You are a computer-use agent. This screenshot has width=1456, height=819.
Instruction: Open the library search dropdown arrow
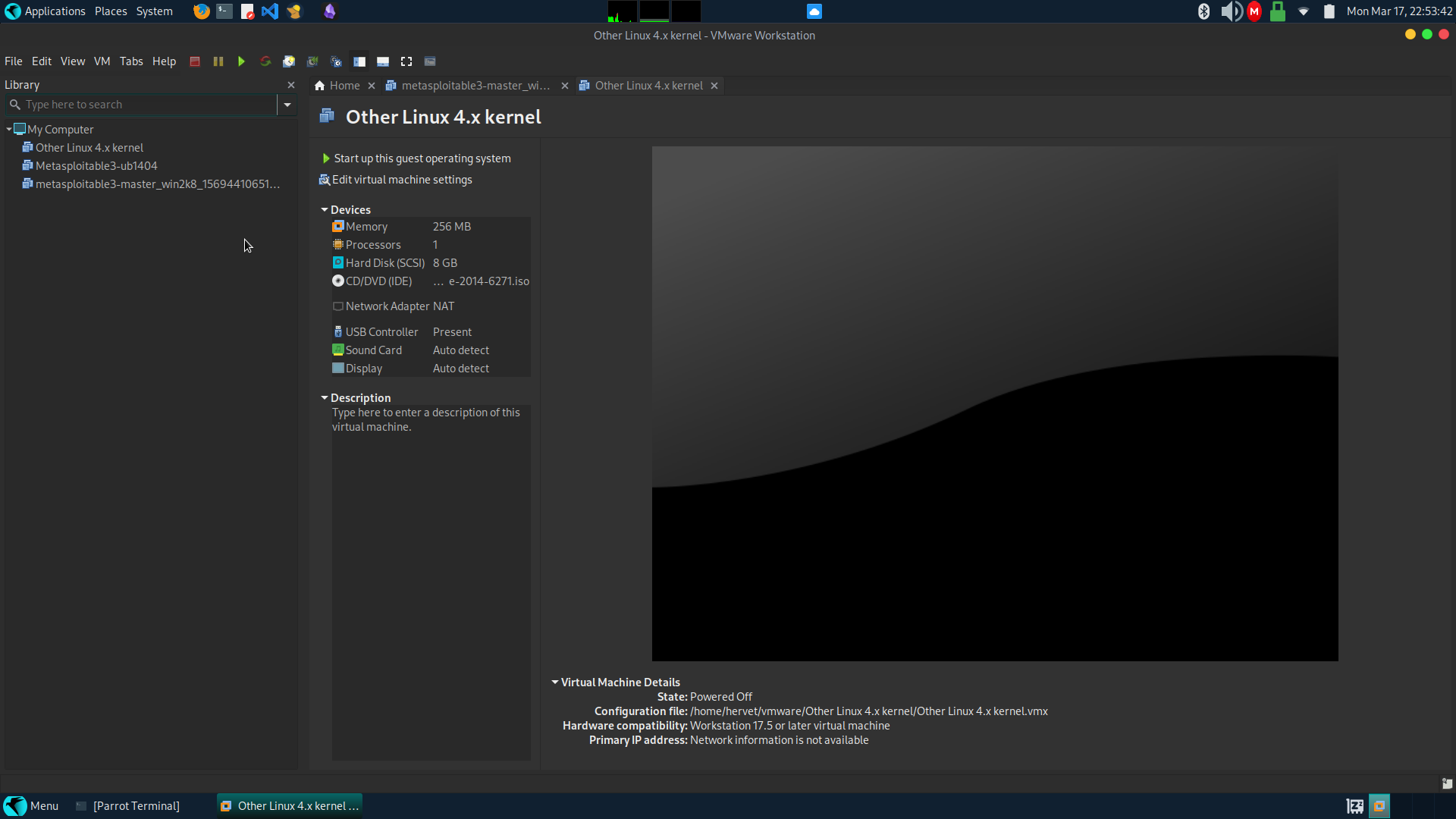pyautogui.click(x=287, y=105)
